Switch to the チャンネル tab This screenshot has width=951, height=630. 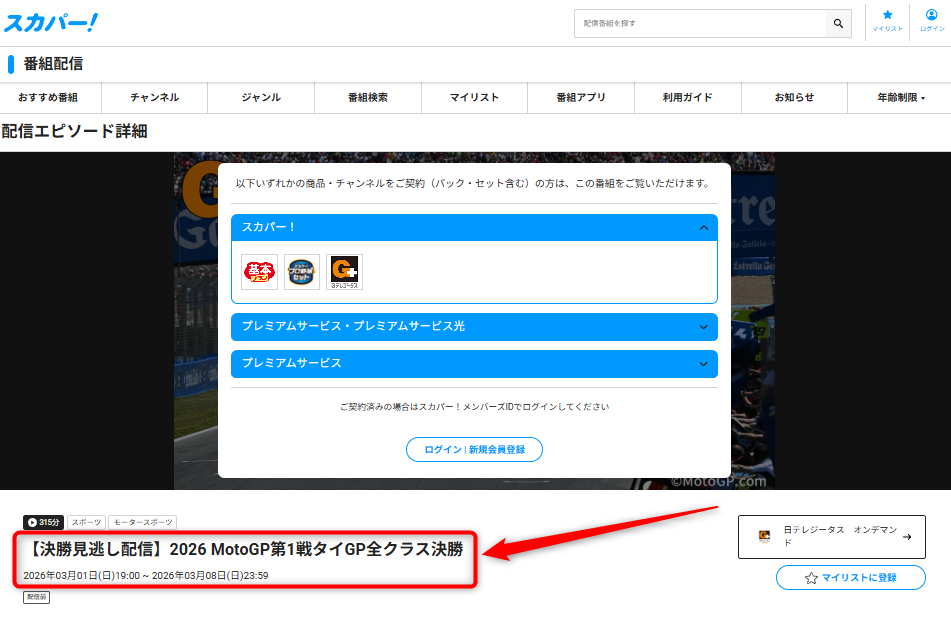click(x=153, y=97)
